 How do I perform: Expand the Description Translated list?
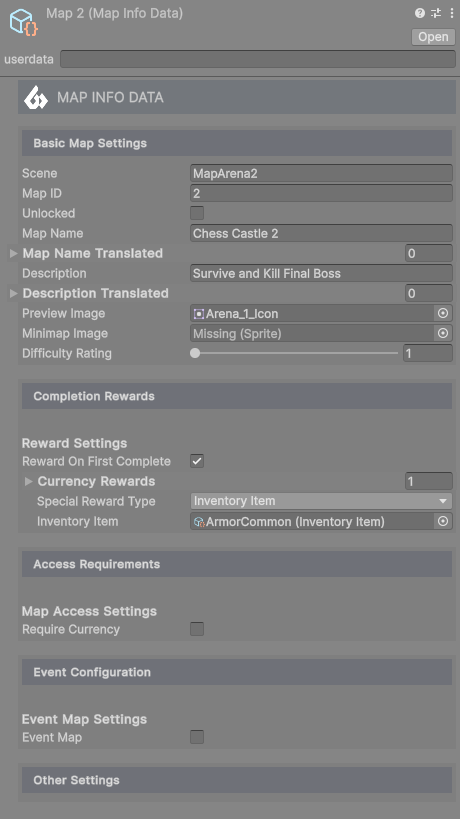[x=14, y=294]
